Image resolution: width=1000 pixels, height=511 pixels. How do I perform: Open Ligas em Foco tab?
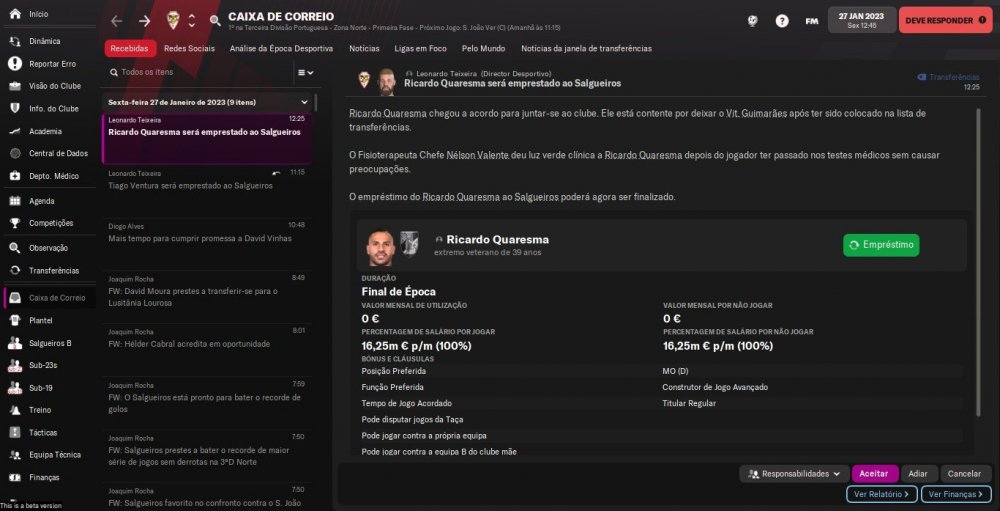(x=421, y=48)
